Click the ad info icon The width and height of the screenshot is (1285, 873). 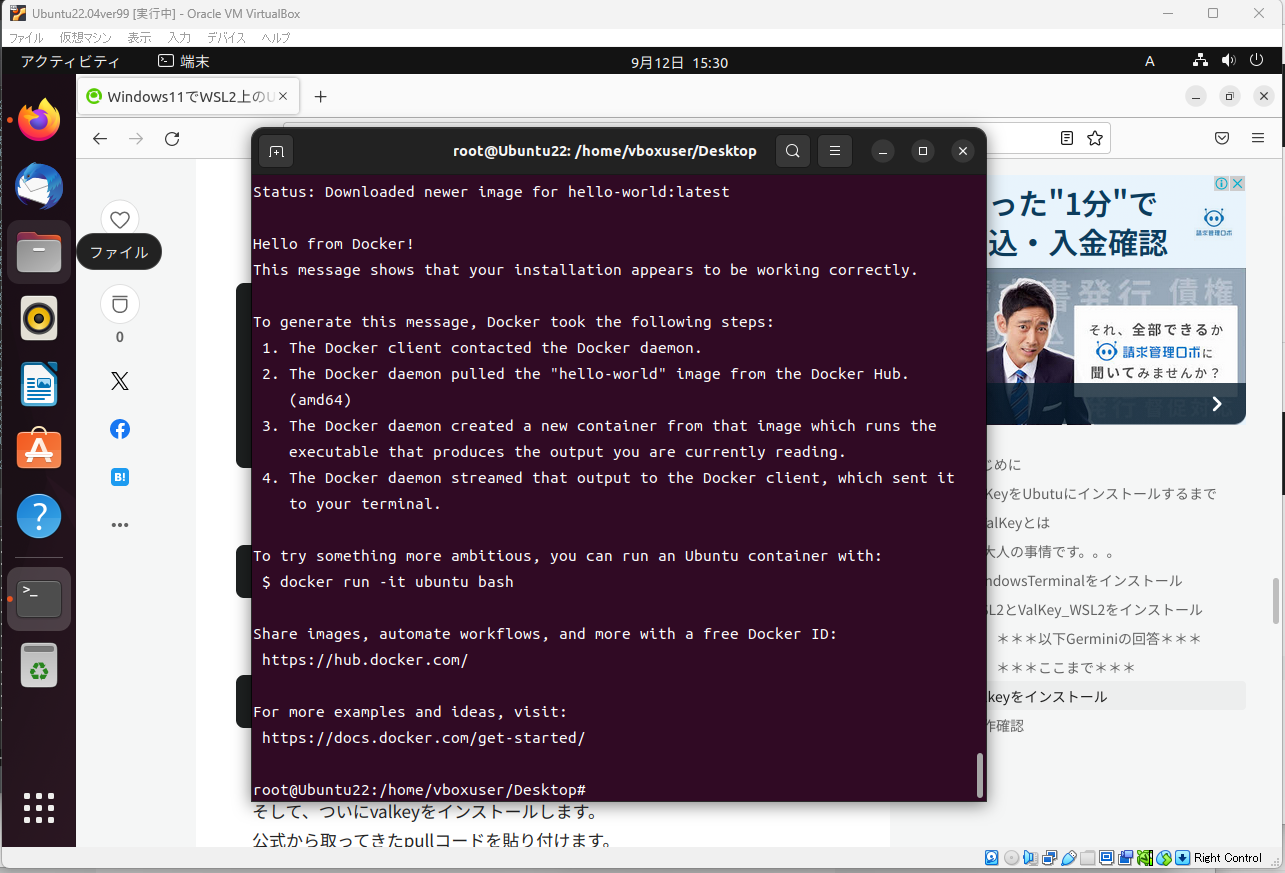1222,184
